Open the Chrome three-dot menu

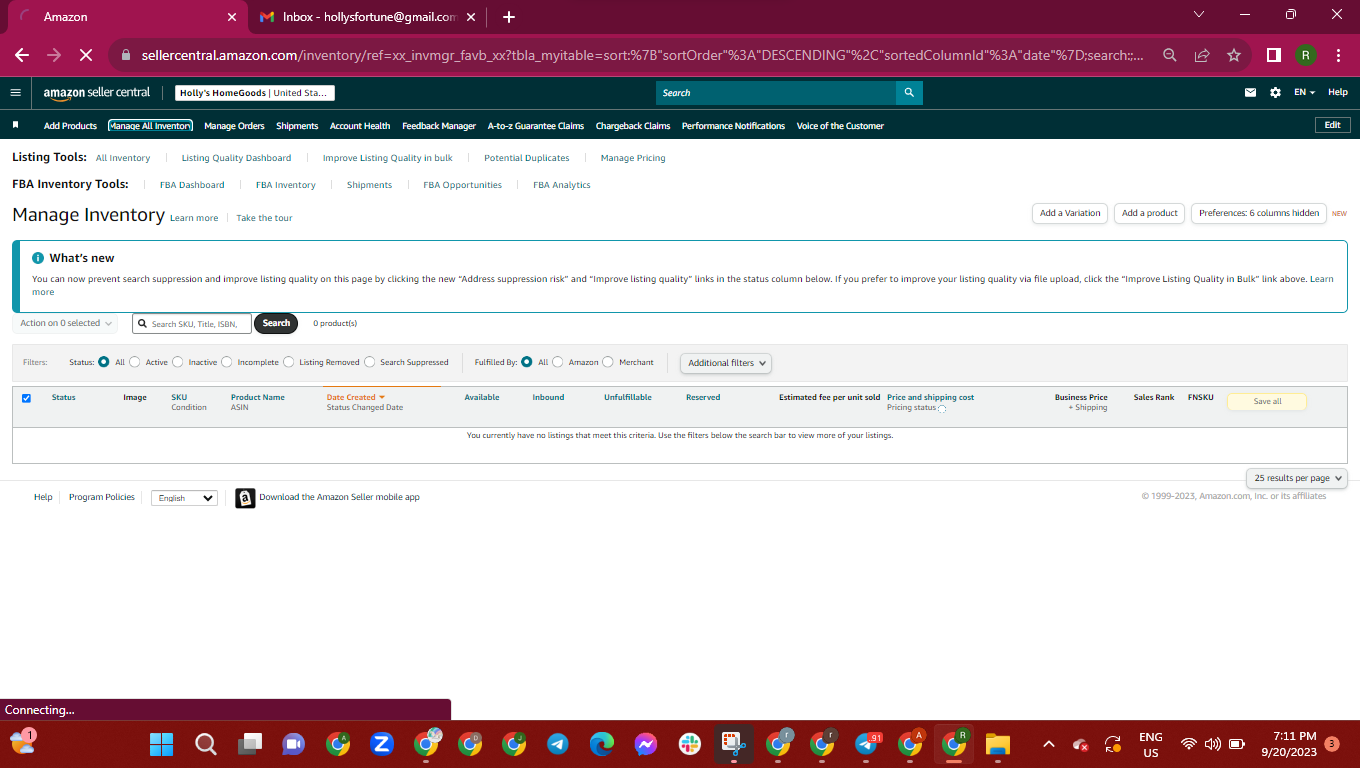click(1338, 56)
